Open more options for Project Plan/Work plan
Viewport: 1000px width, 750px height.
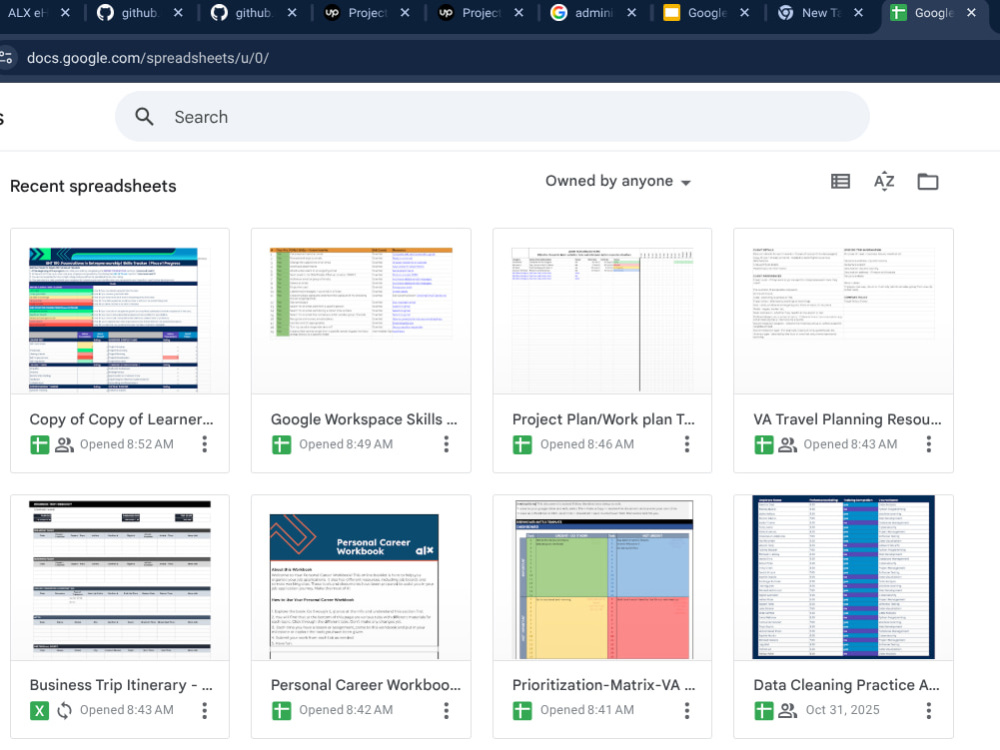click(x=687, y=444)
